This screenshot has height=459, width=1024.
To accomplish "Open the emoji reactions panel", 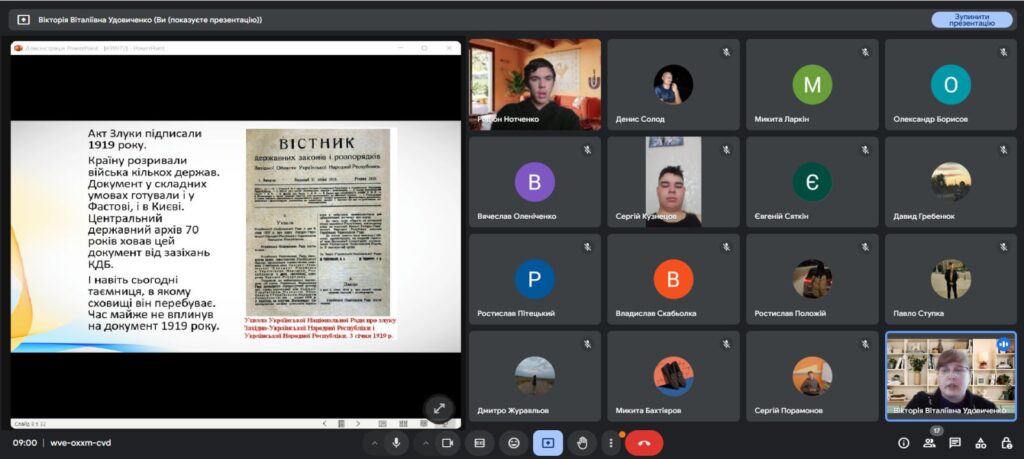I will (x=514, y=442).
